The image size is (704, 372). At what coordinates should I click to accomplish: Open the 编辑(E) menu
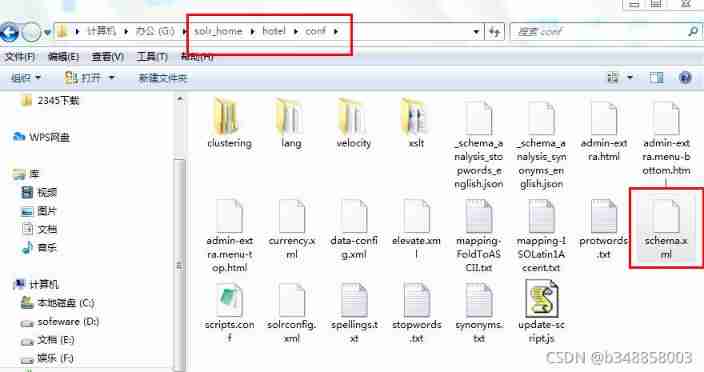[63, 57]
